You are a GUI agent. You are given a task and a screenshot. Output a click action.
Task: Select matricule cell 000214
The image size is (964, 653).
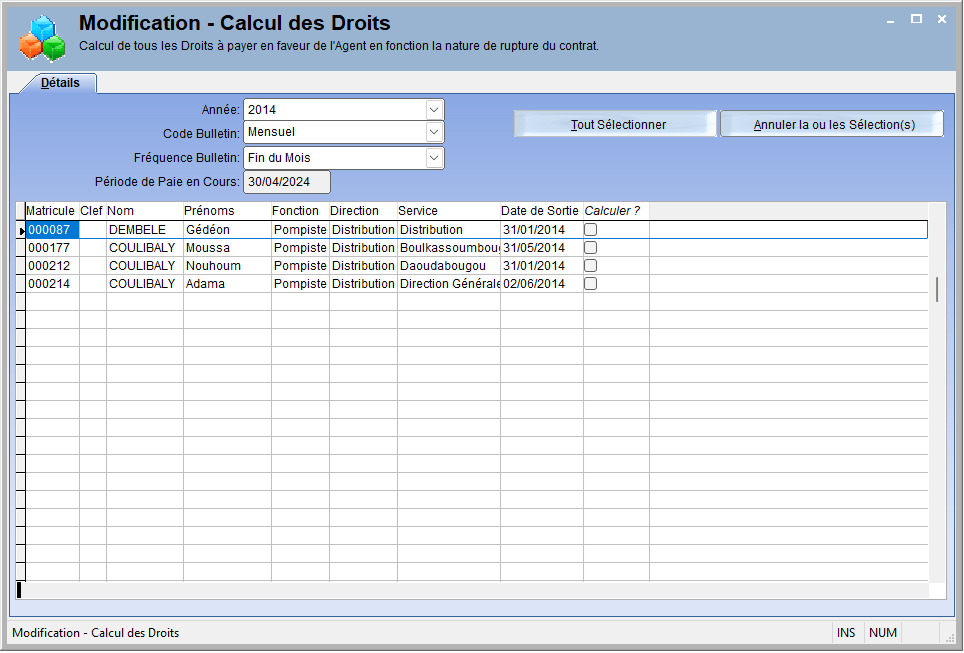[52, 283]
